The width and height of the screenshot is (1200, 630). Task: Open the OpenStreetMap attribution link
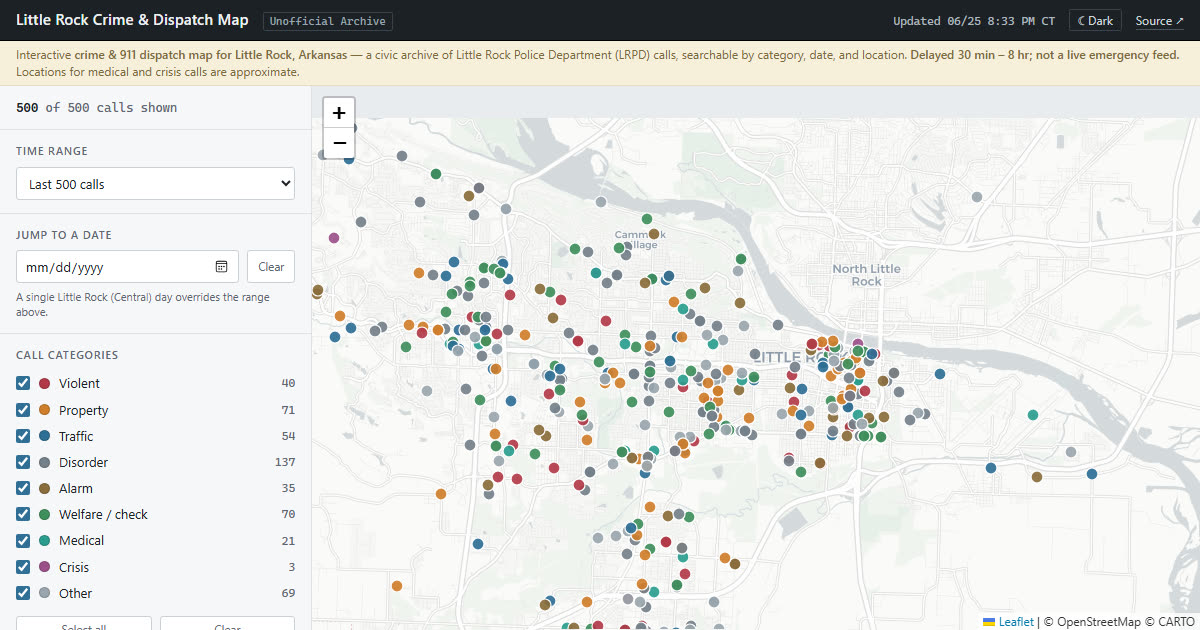(1098, 621)
